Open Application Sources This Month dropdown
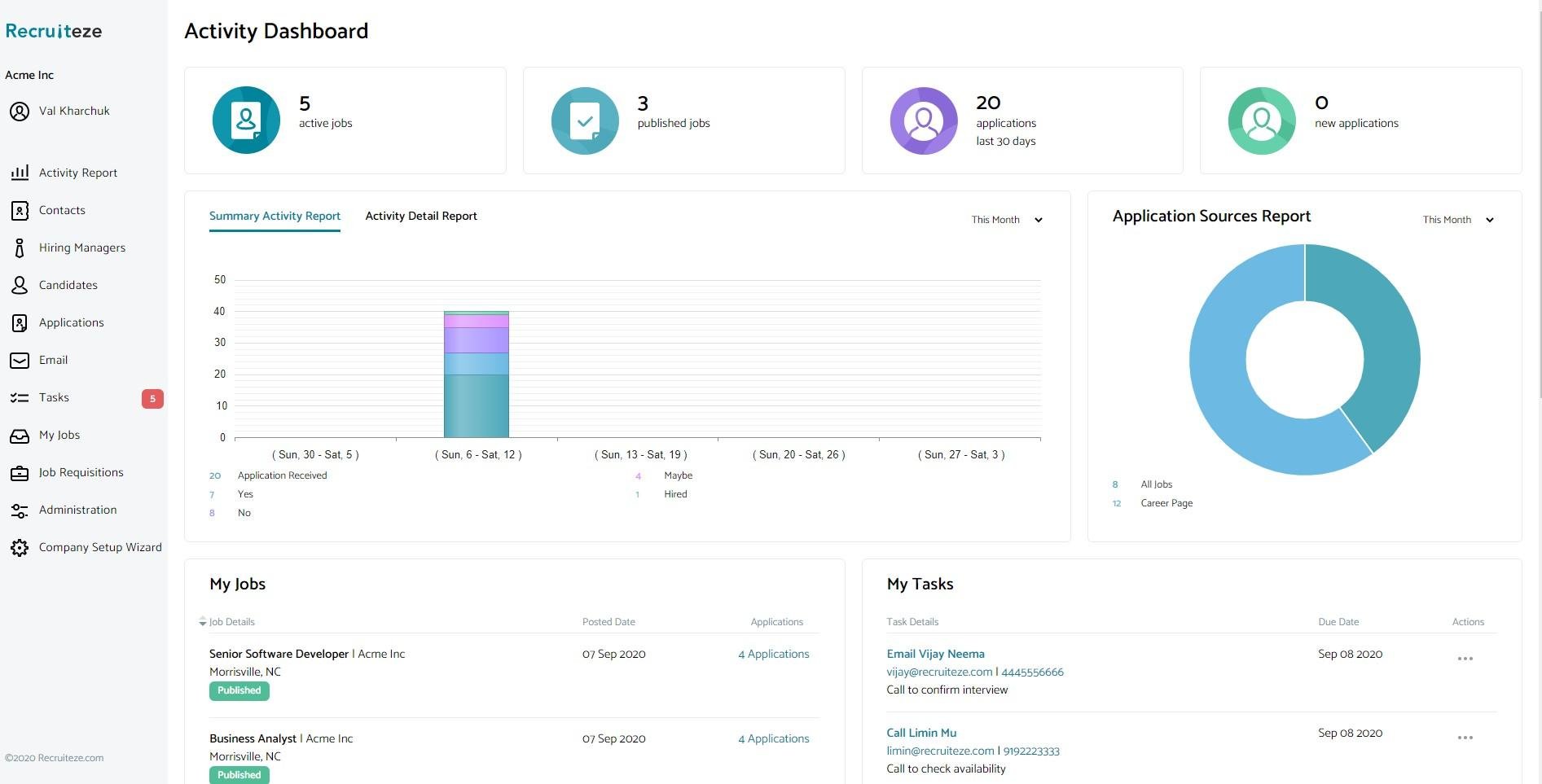 coord(1458,220)
